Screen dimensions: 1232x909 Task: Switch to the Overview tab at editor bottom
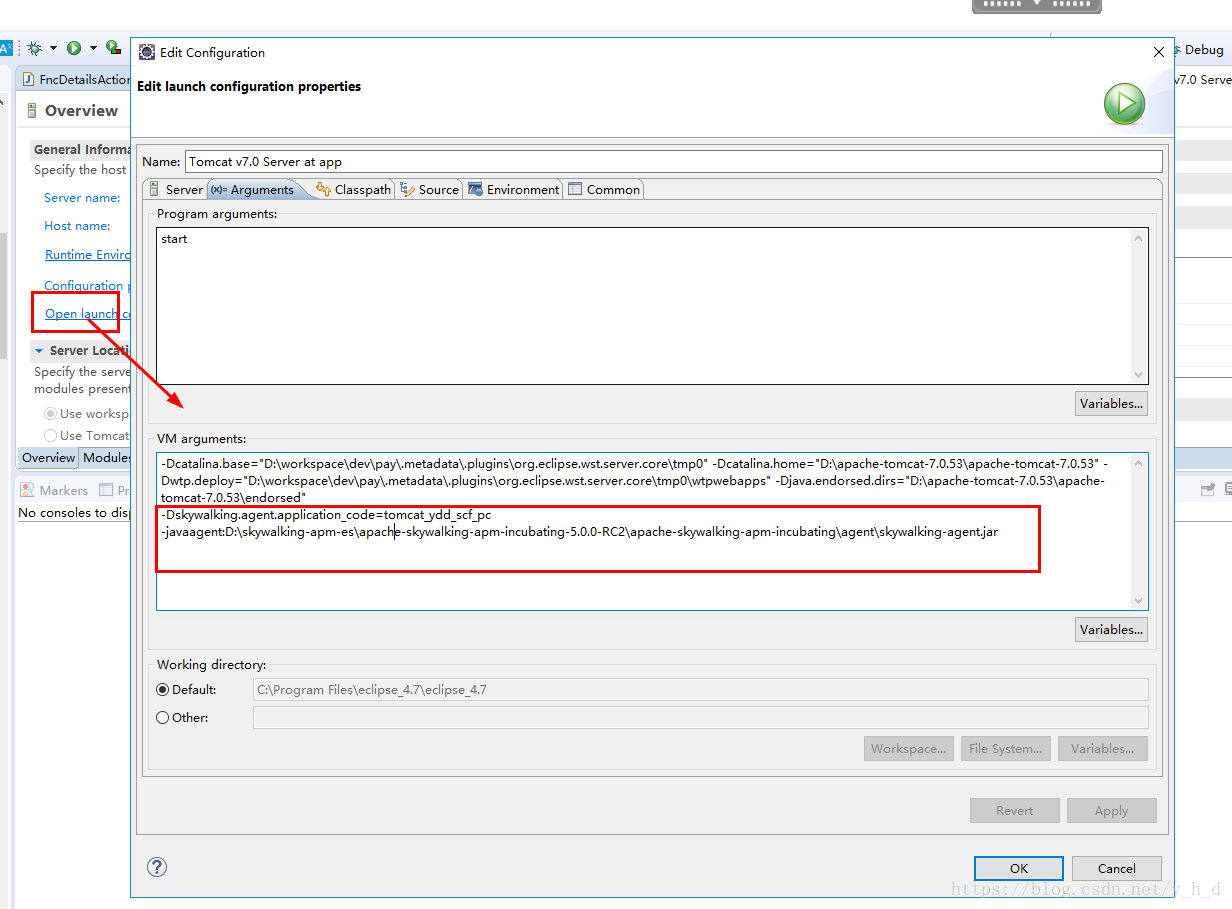(49, 458)
